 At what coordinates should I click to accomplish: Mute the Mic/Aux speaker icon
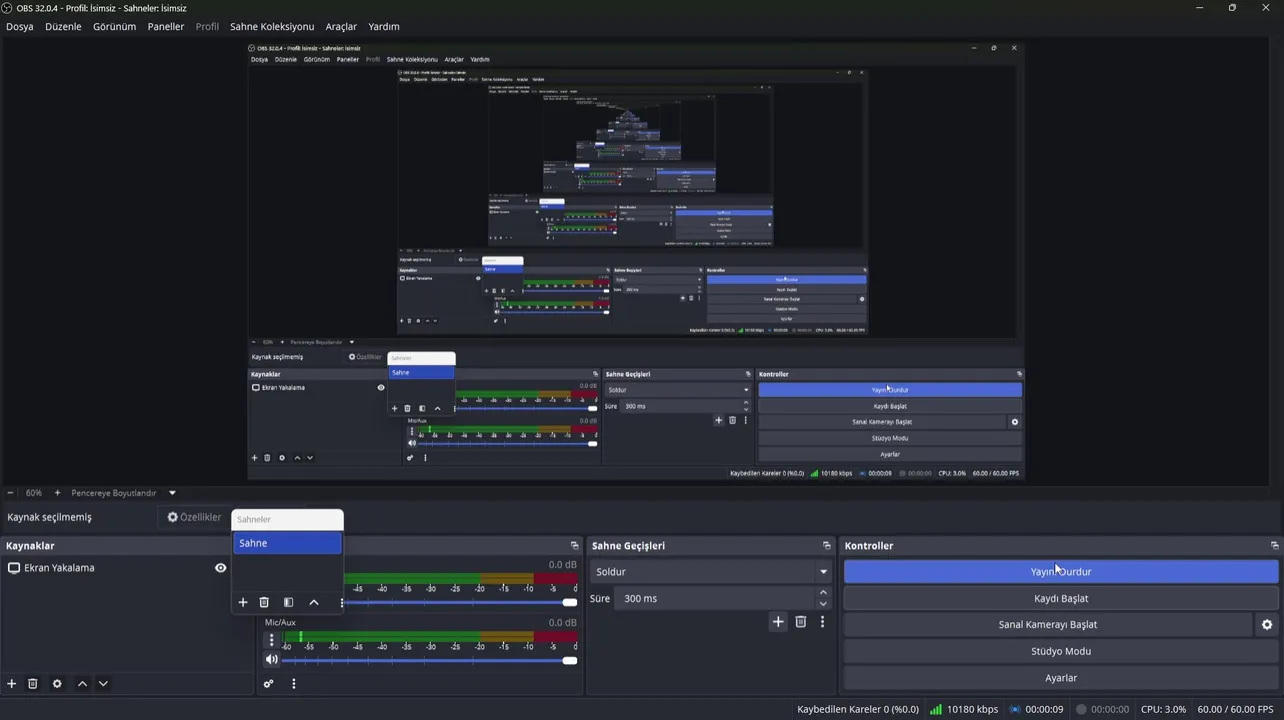271,660
